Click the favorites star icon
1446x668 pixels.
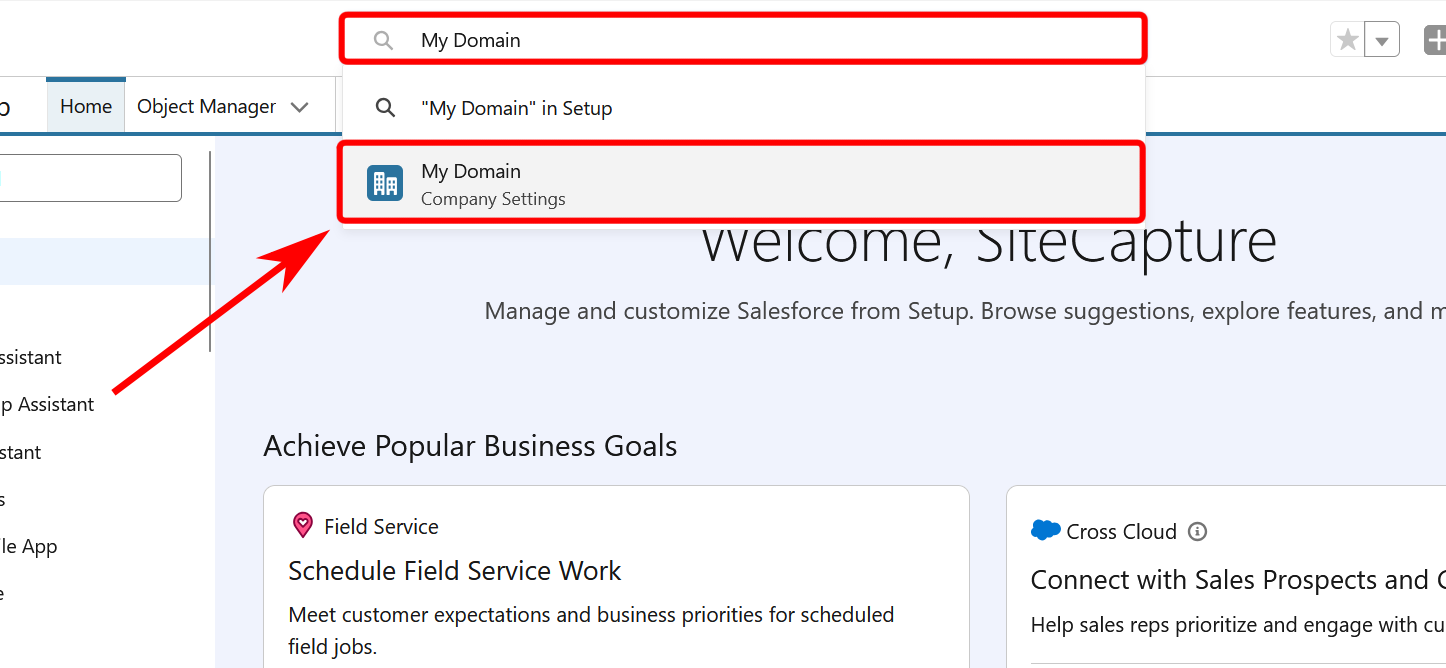point(1347,38)
